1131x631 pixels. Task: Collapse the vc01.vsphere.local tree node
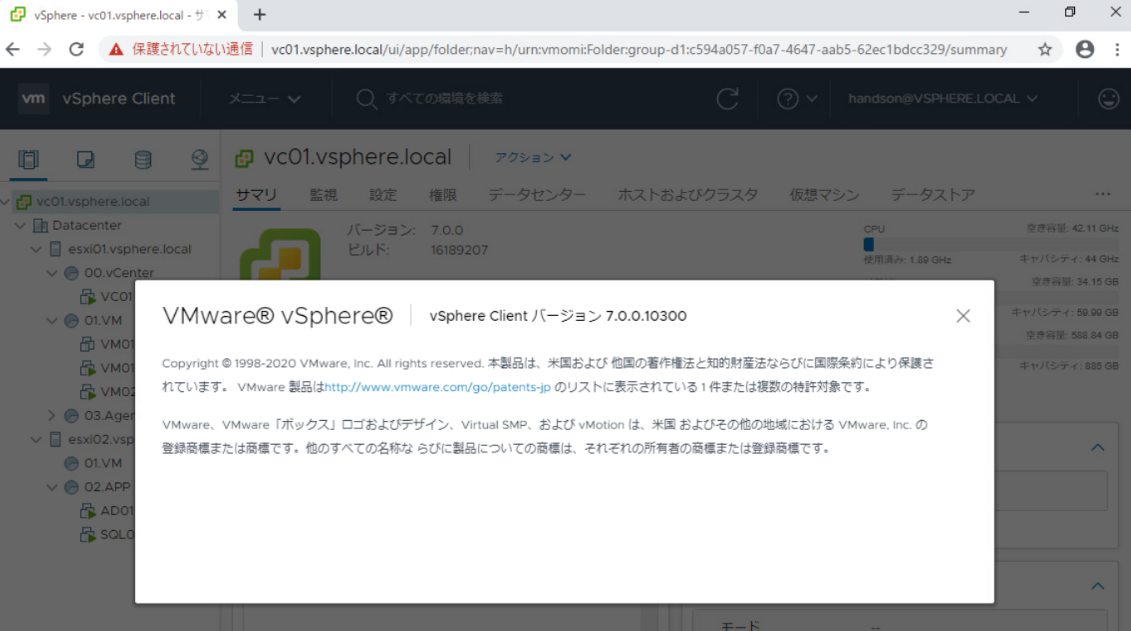point(6,202)
